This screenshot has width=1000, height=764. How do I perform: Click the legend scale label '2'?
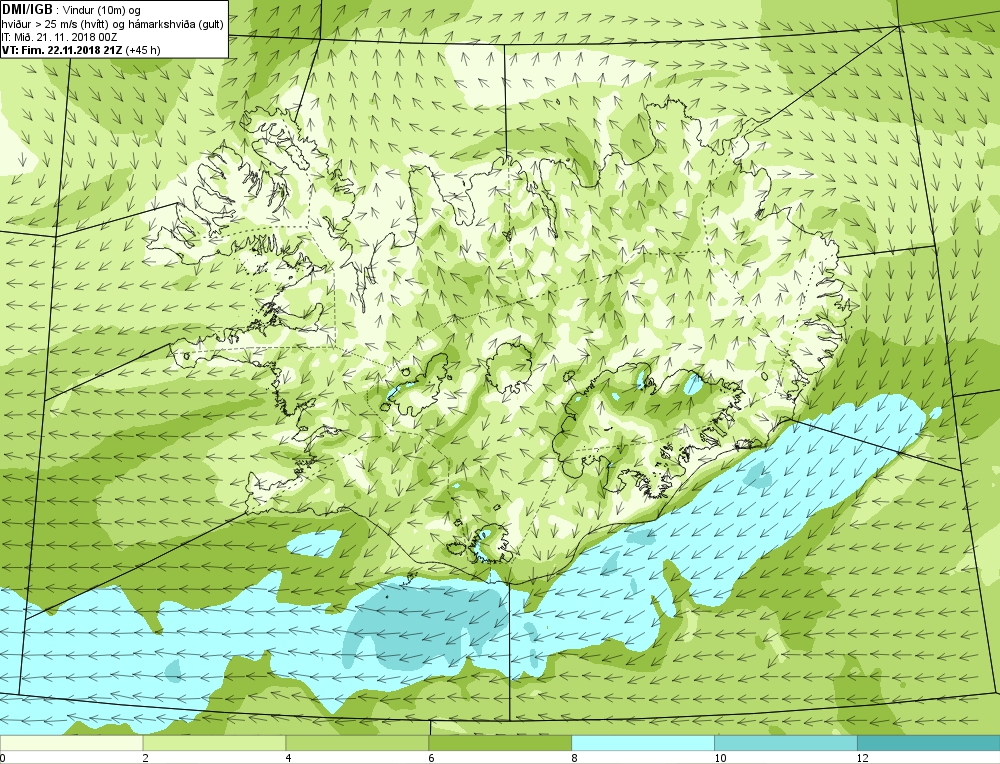point(145,758)
